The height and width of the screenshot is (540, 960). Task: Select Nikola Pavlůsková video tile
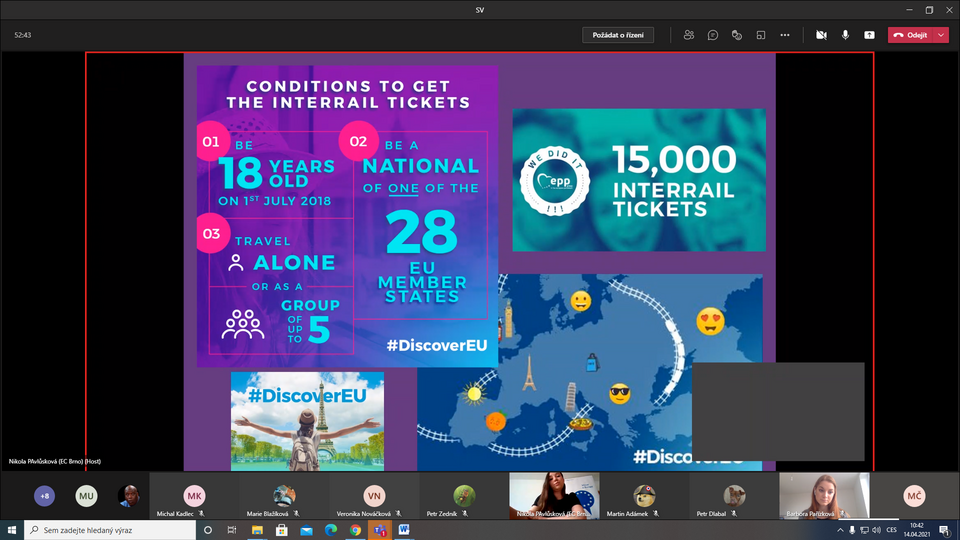click(554, 496)
